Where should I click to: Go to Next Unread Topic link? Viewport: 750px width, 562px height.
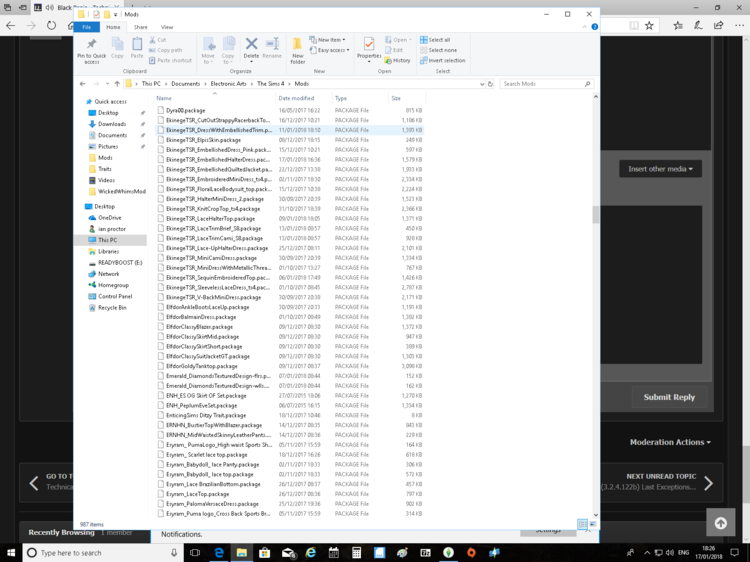662,482
